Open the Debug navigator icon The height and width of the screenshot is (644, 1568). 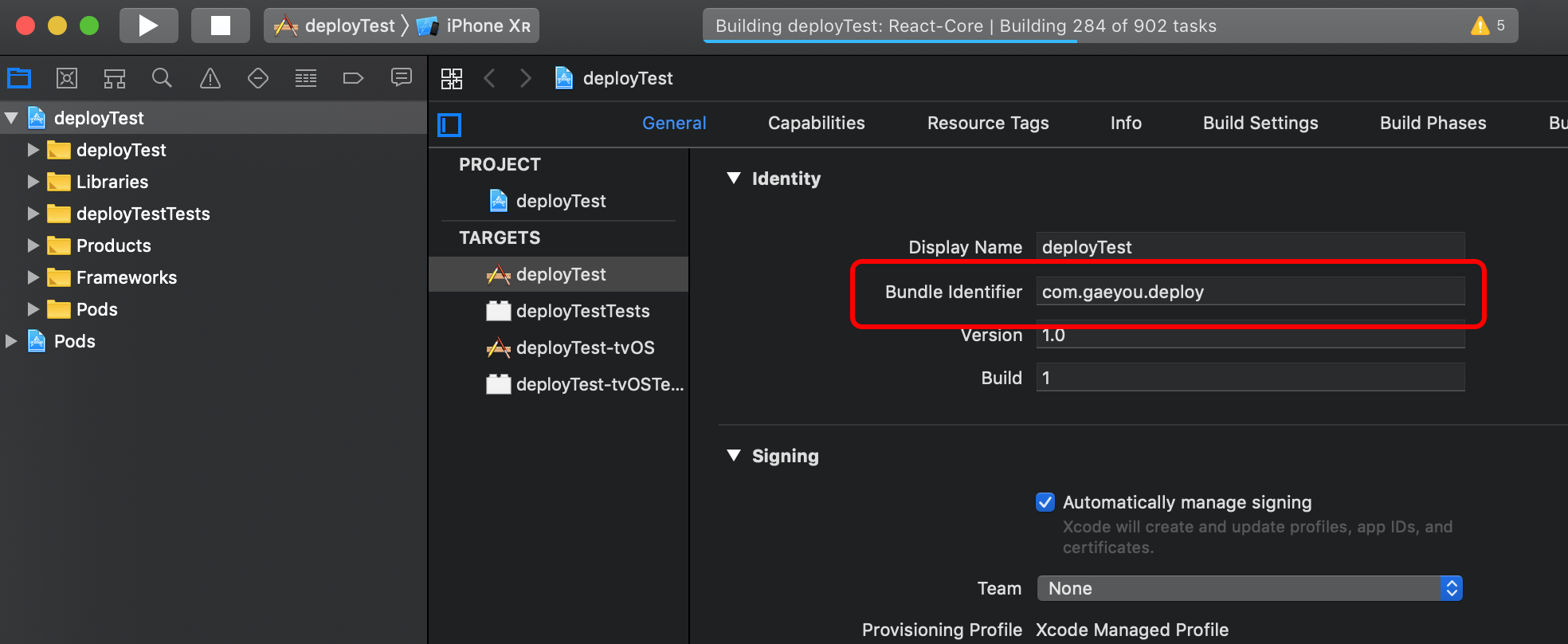click(306, 78)
